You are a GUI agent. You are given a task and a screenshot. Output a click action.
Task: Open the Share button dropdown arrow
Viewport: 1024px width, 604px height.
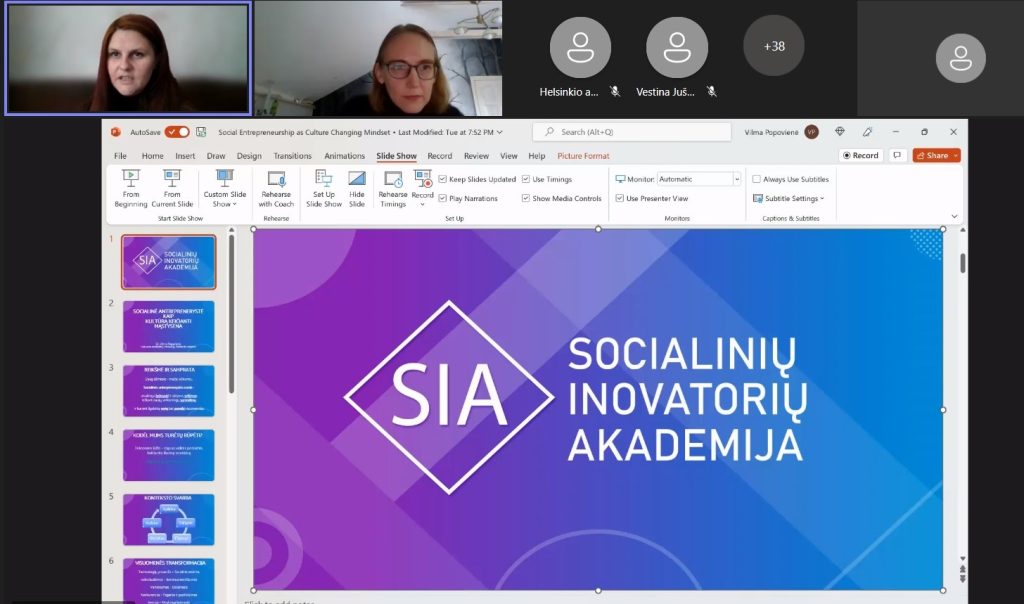[956, 155]
